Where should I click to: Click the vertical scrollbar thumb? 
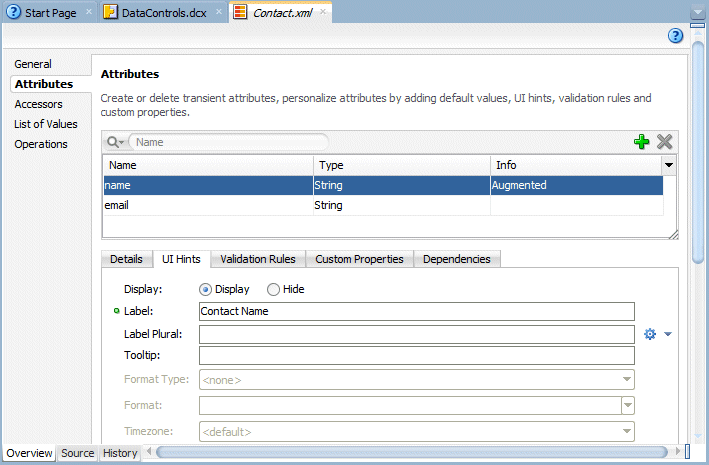click(x=698, y=152)
